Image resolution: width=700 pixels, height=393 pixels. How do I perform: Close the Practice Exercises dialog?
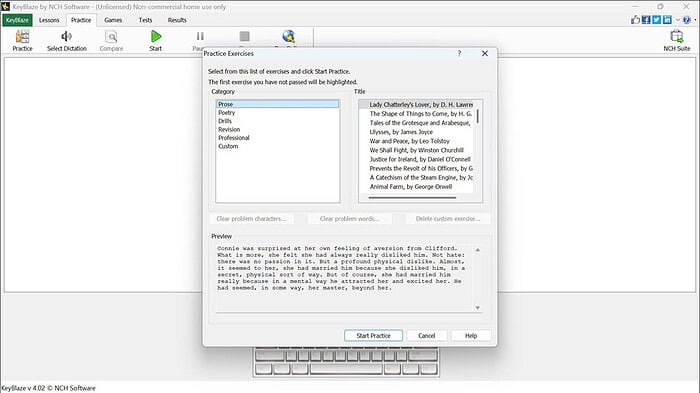(x=485, y=54)
